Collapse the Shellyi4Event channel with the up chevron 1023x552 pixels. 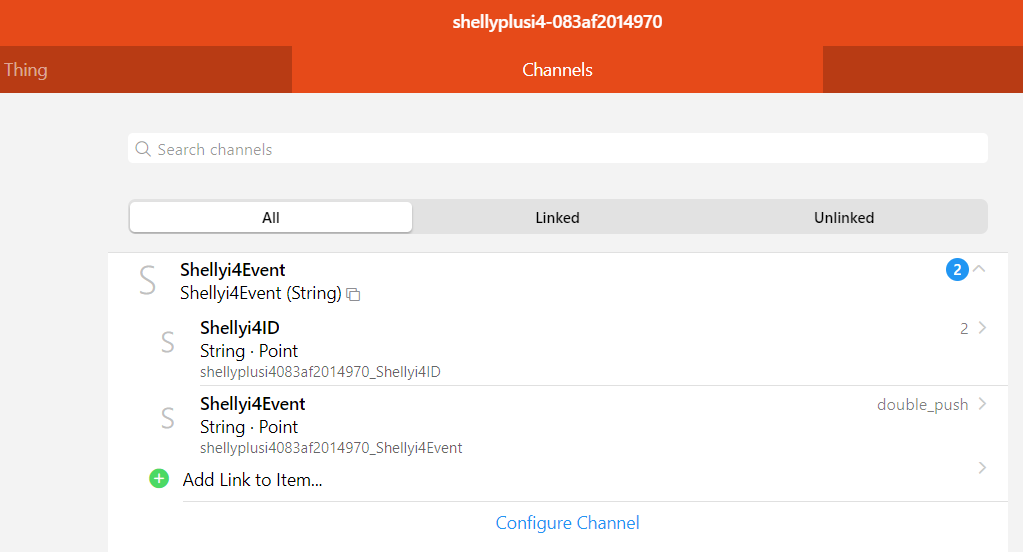pyautogui.click(x=980, y=268)
